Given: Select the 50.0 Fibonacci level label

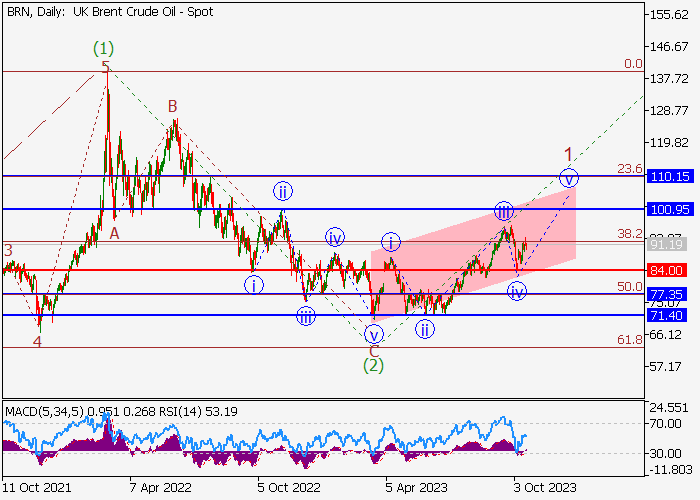Looking at the screenshot, I should pyautogui.click(x=630, y=287).
